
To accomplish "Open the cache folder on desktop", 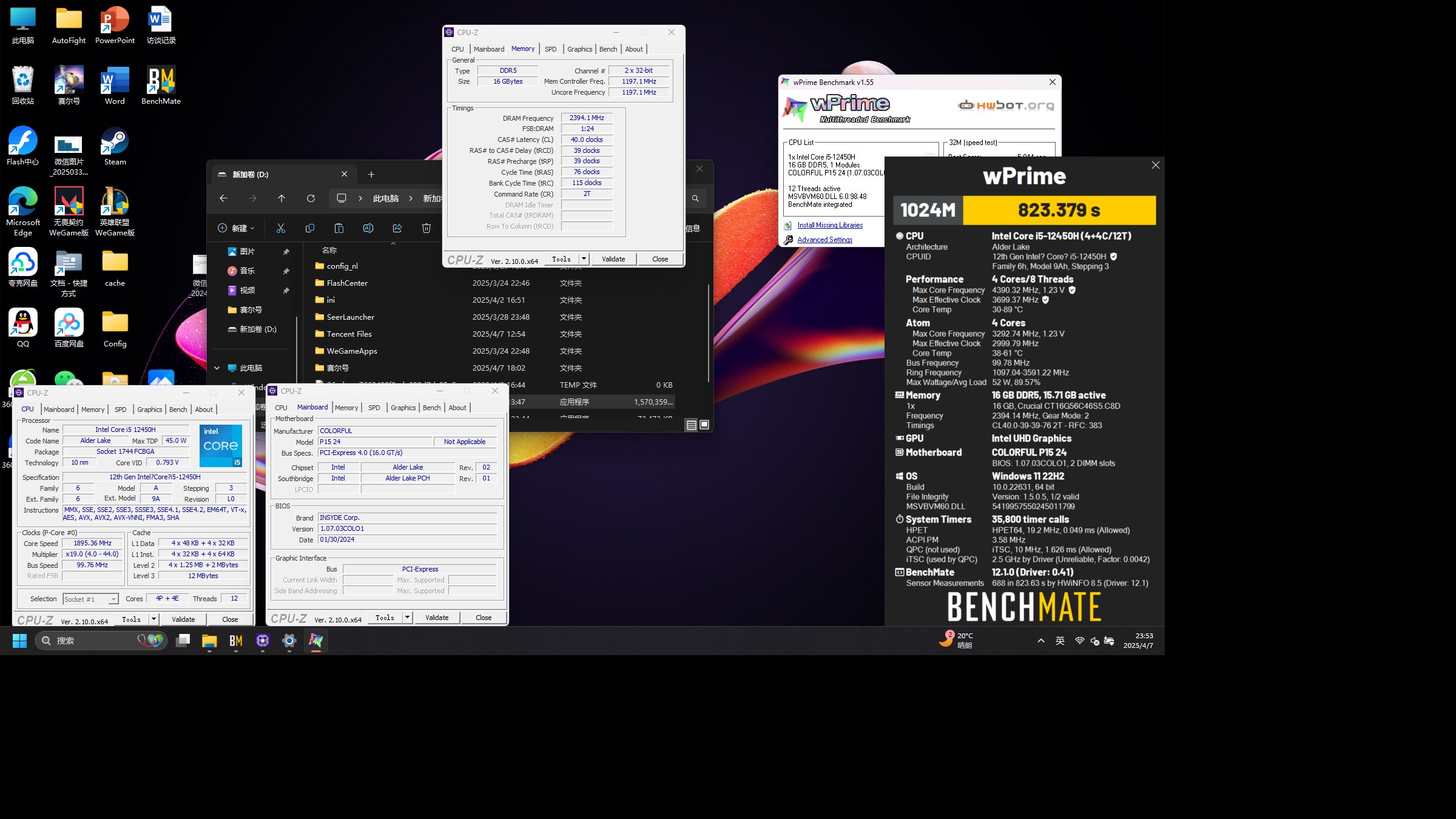I will click(x=115, y=268).
